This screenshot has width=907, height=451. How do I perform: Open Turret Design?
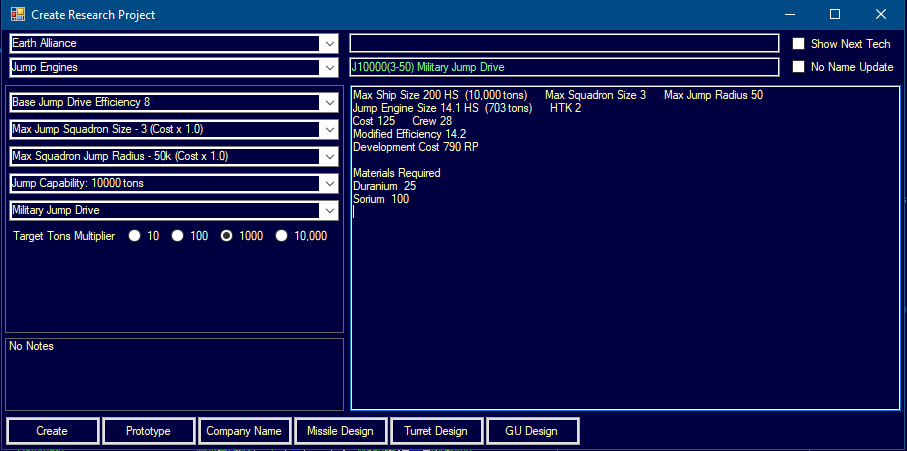coord(436,431)
